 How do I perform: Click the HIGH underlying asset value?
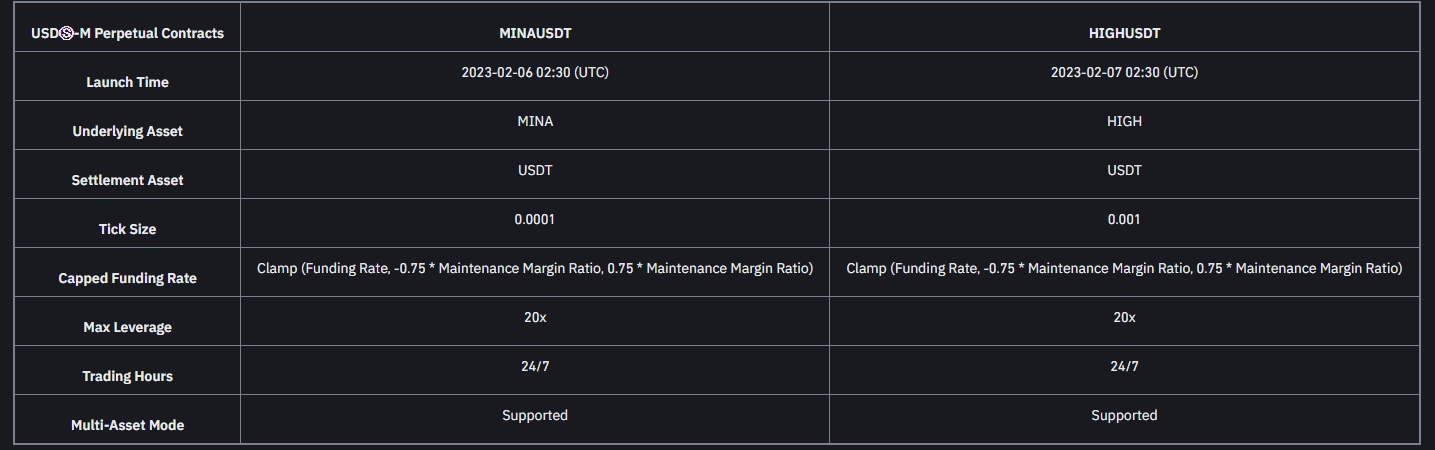click(1124, 121)
